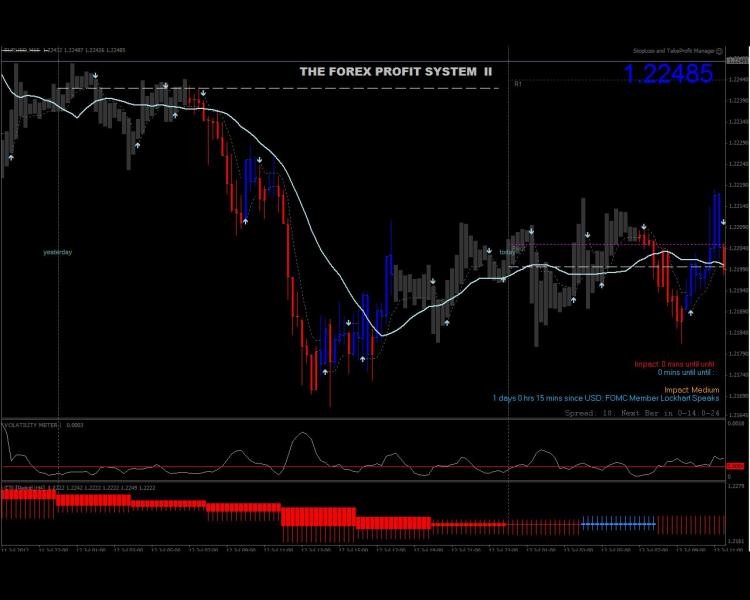
Task: Click the red volatility threshold value on the axis
Action: pyautogui.click(x=735, y=466)
